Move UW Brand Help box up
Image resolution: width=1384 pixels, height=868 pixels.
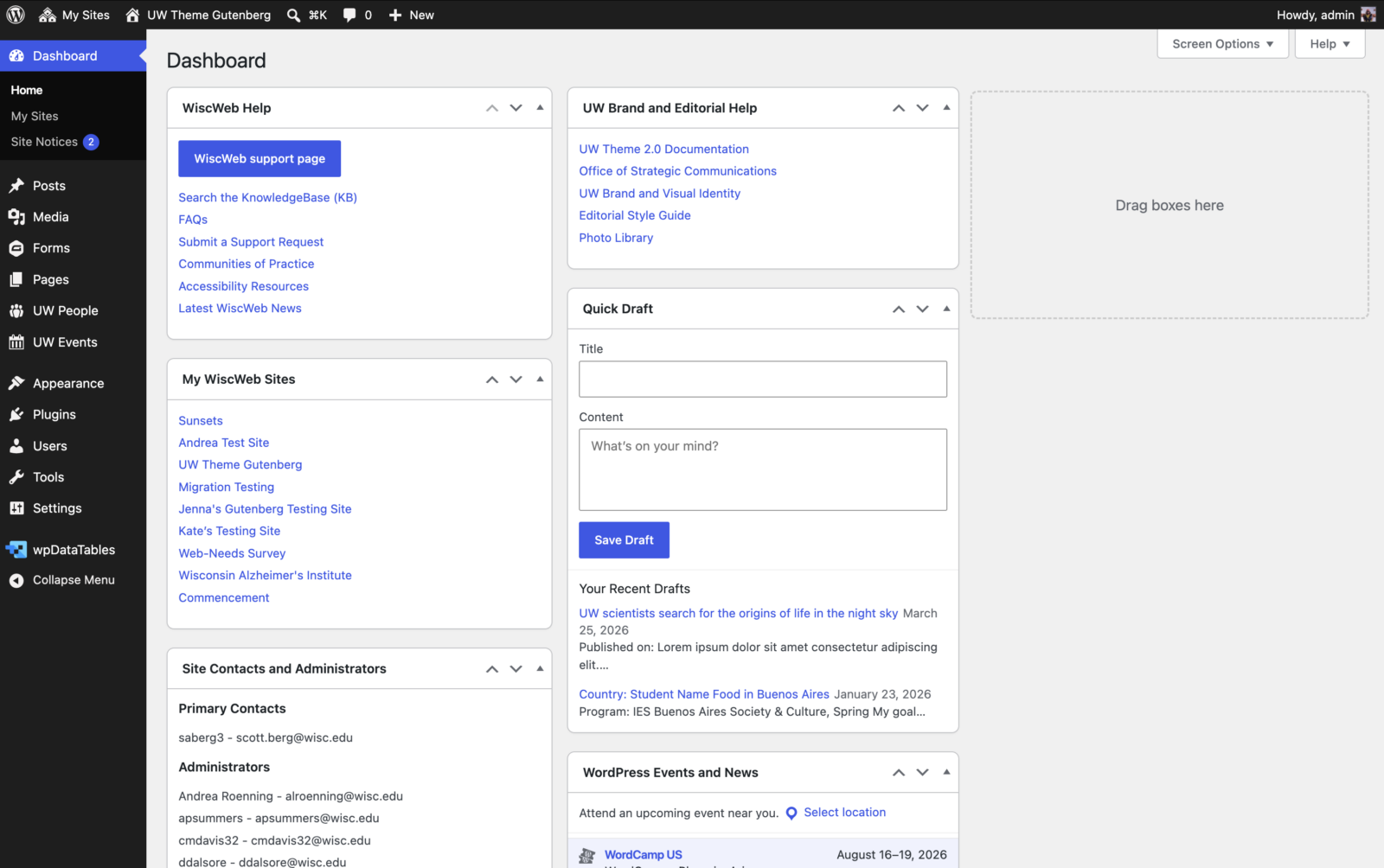(x=899, y=108)
